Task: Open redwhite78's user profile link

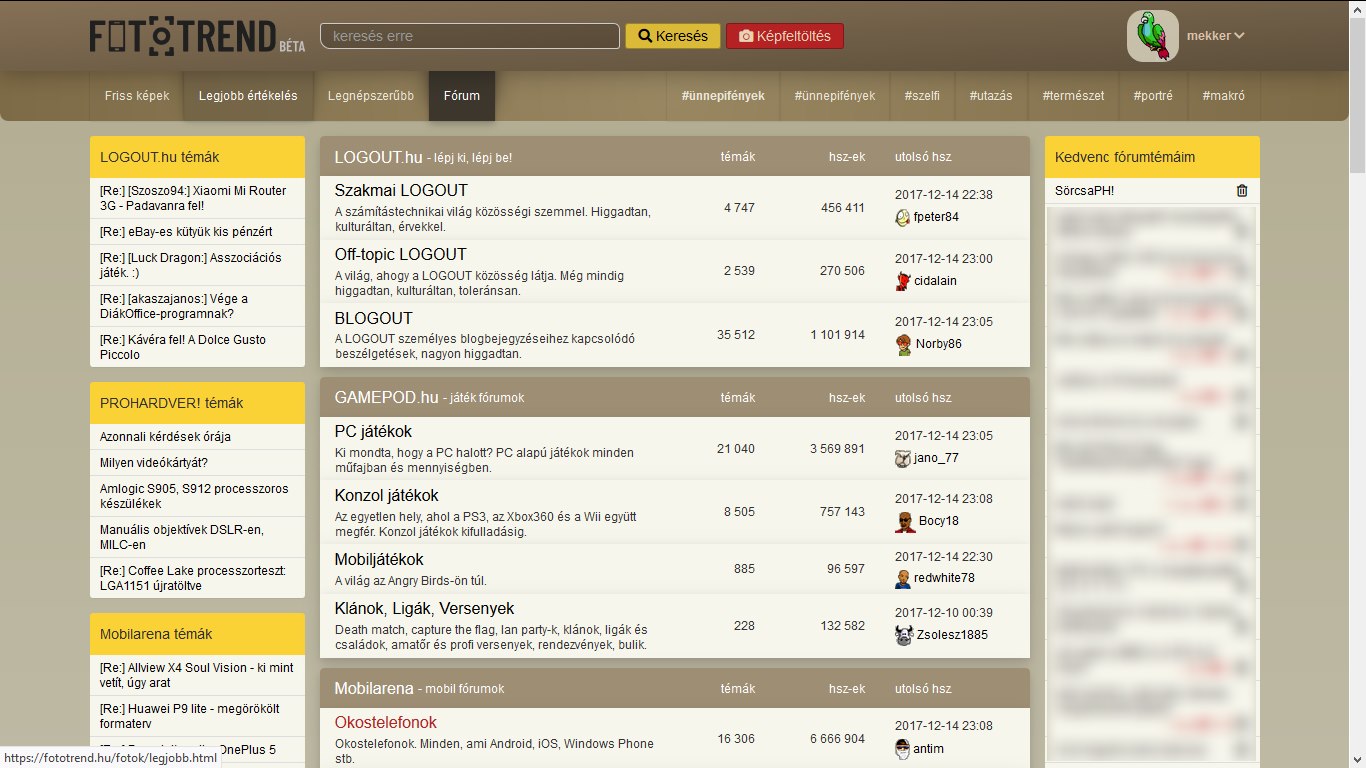Action: [944, 578]
